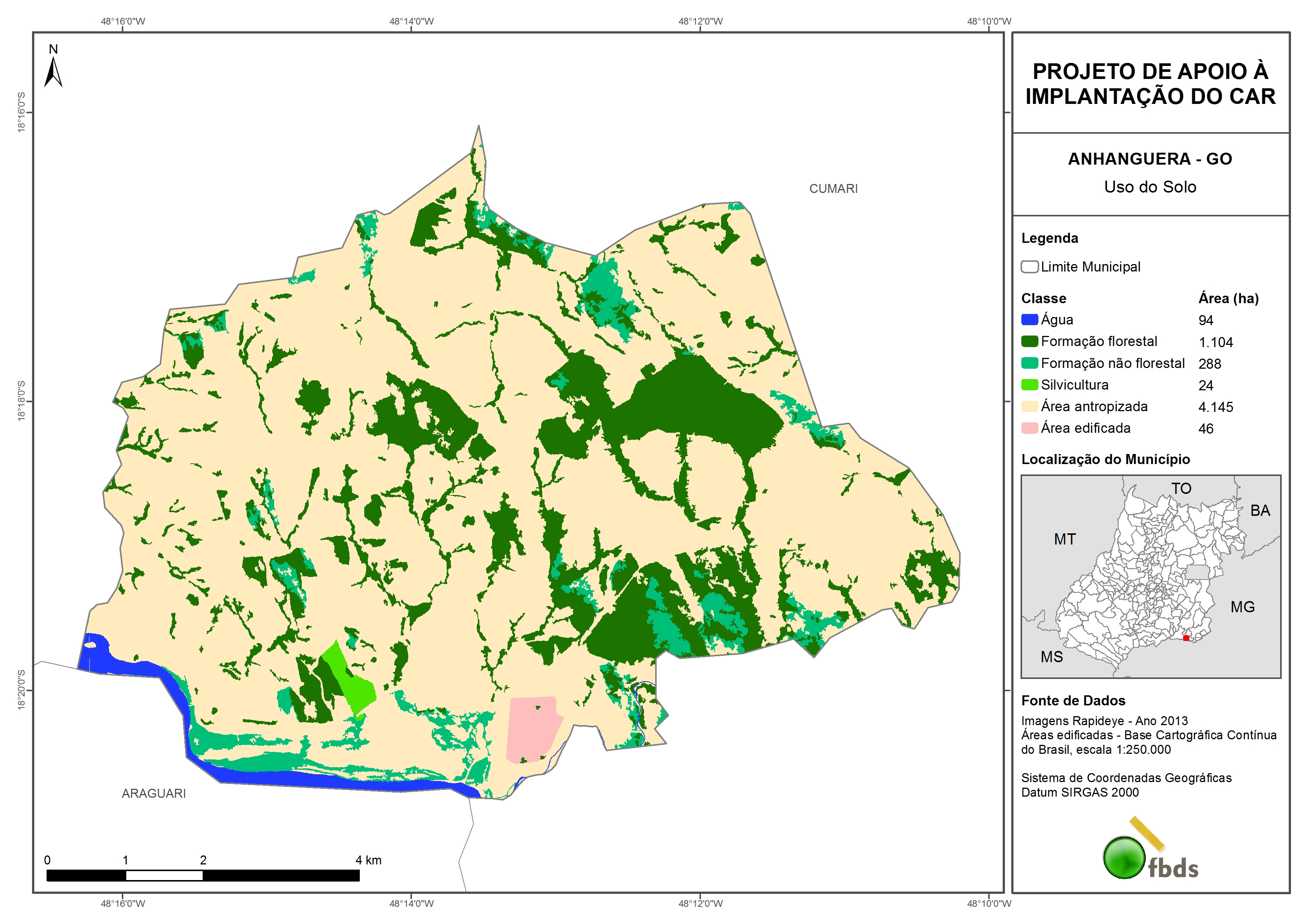Screen dimensions: 1307x924
Task: Click the MG state label in inset
Action: click(1242, 607)
